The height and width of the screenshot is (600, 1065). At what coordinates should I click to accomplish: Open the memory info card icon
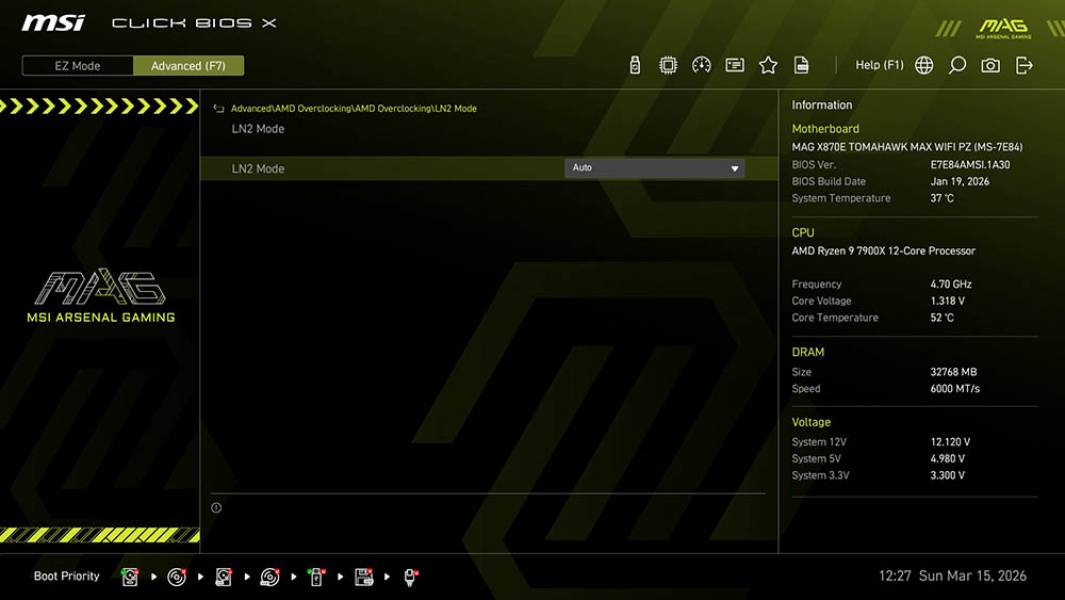tap(735, 64)
